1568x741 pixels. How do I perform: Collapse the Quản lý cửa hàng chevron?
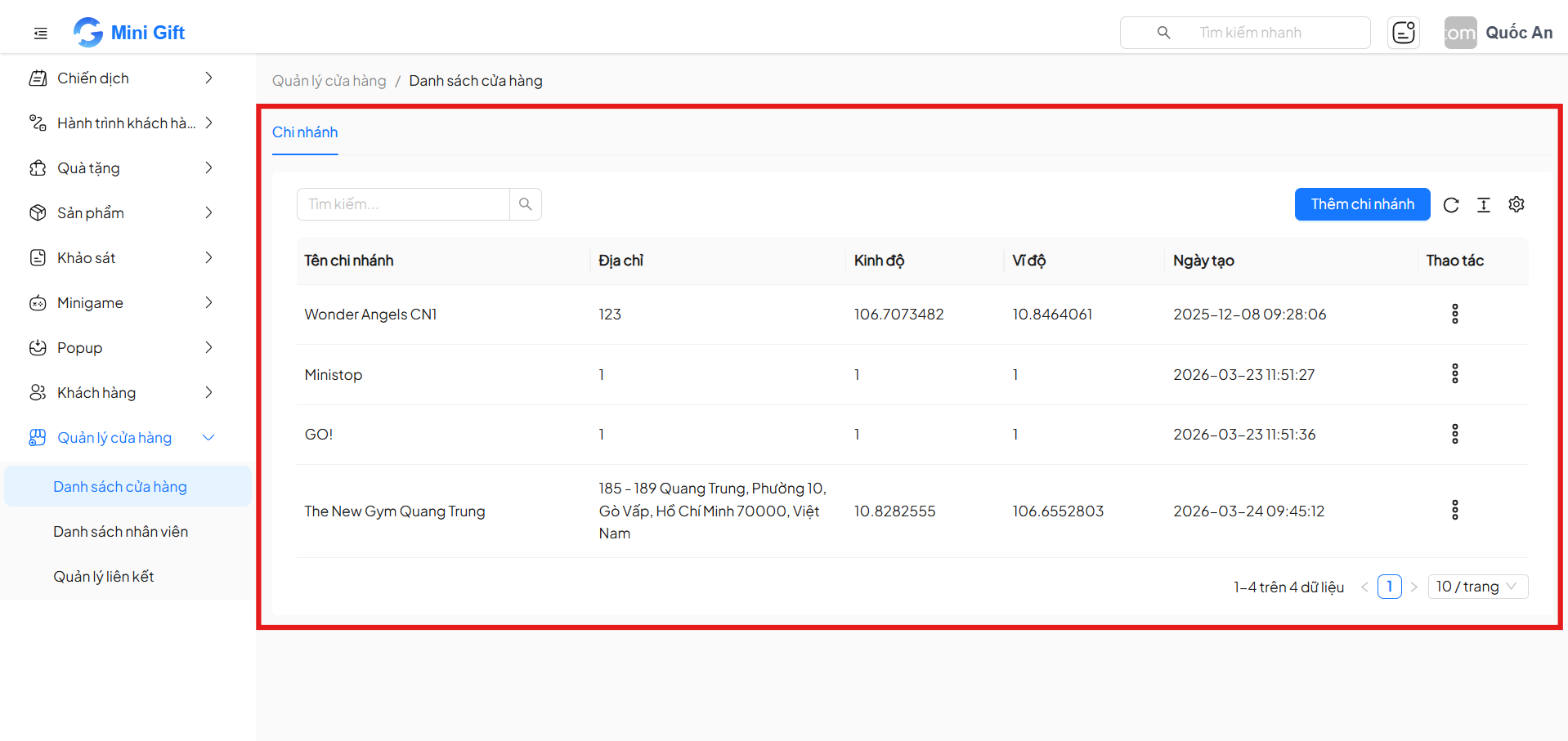coord(208,438)
